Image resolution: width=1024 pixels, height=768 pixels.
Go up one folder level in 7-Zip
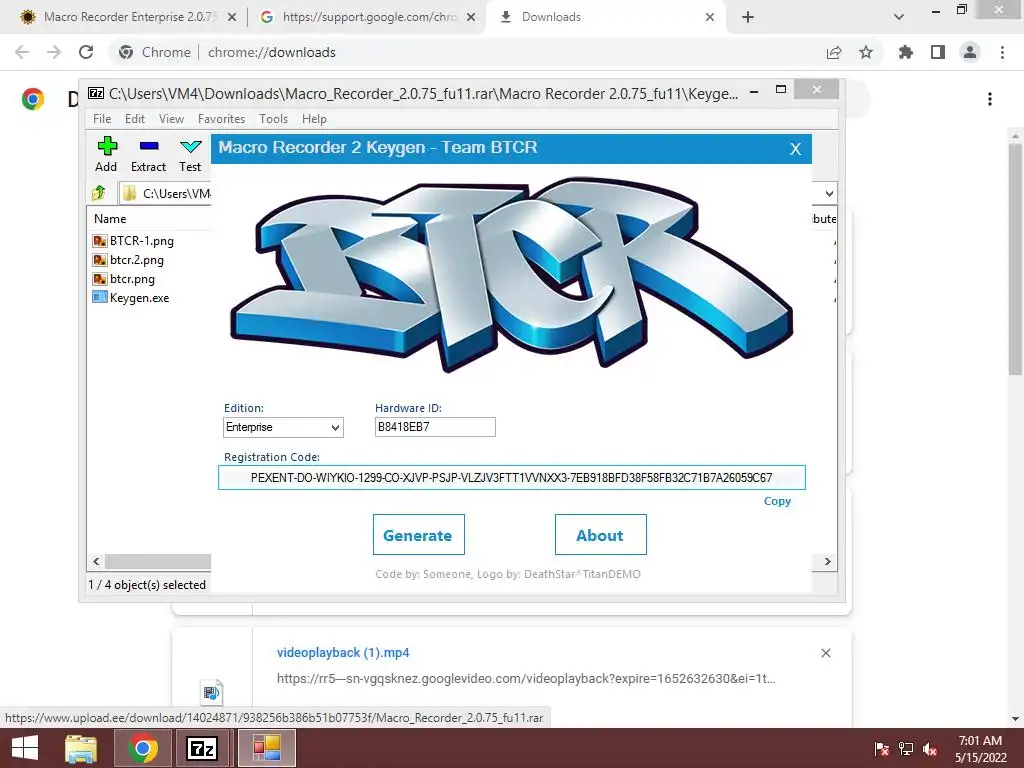click(x=99, y=193)
